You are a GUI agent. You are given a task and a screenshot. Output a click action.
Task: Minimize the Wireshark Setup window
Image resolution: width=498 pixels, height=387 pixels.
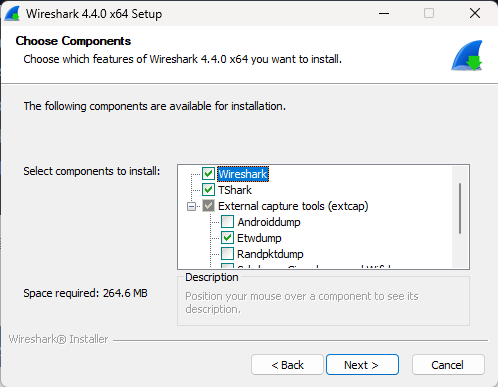coord(384,14)
